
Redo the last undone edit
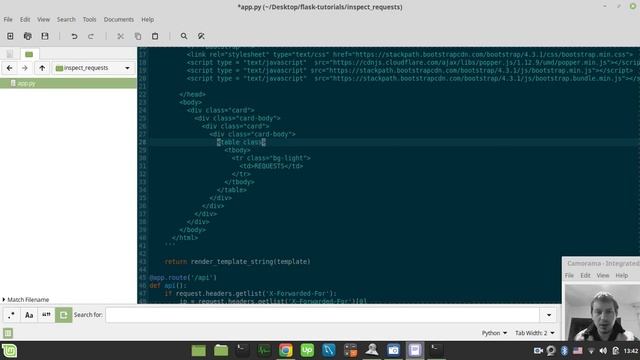pos(91,36)
